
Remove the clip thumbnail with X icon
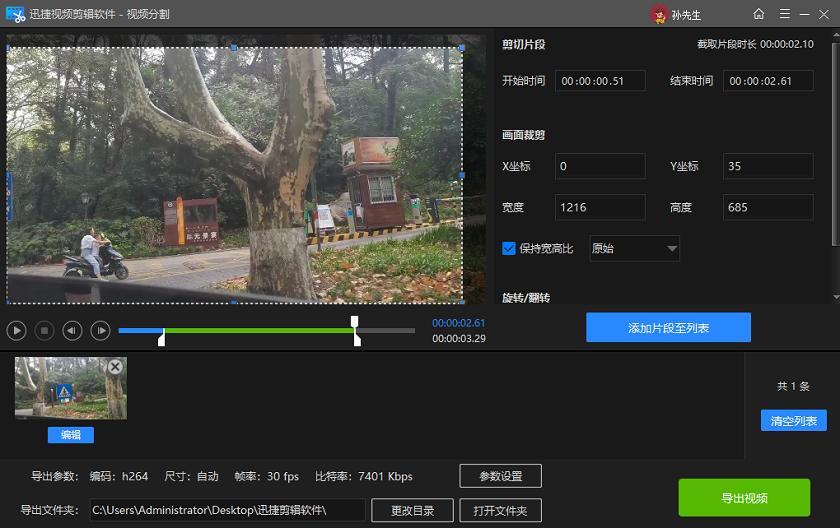coord(115,367)
